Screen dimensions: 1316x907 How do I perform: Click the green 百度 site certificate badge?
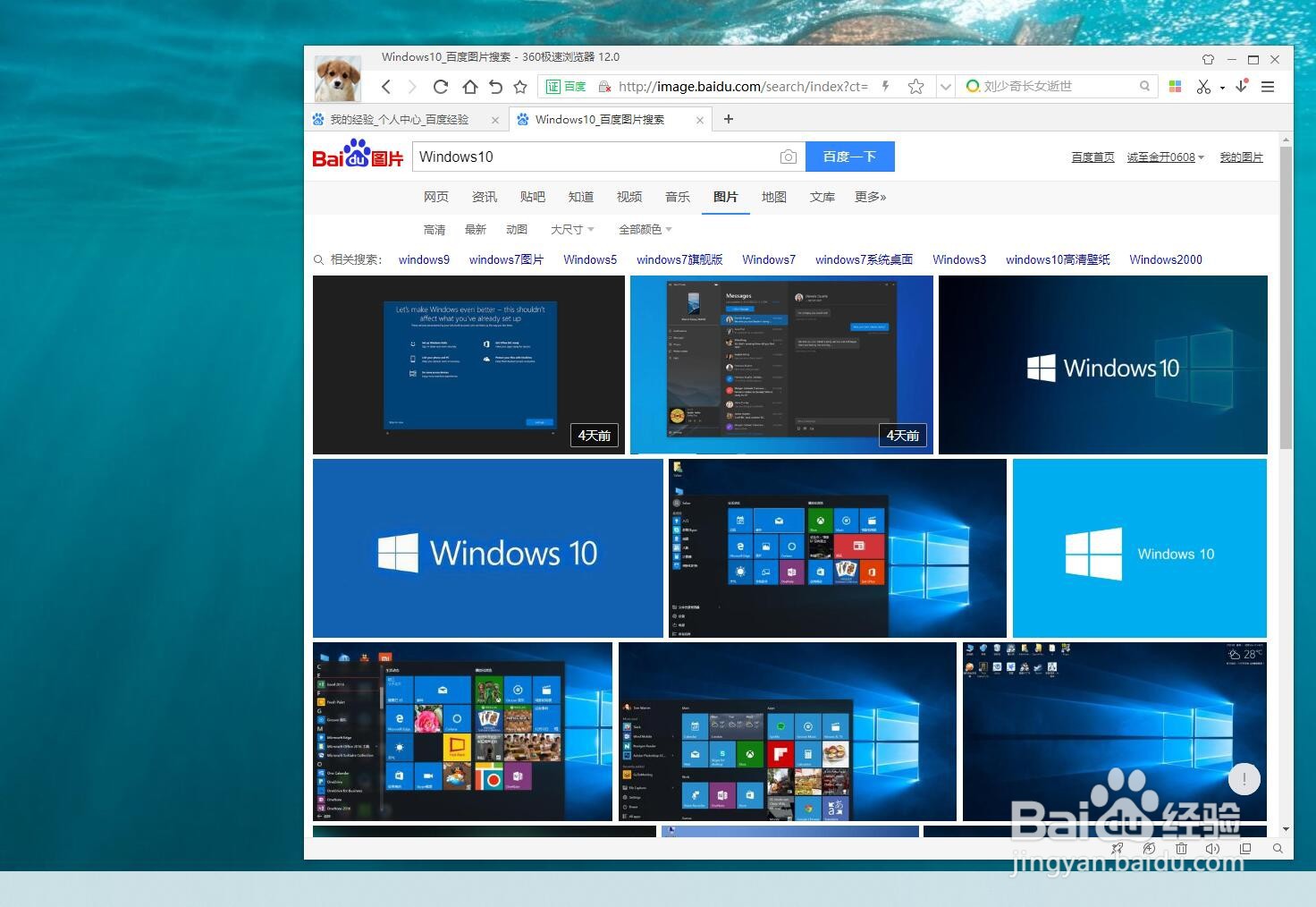(x=566, y=87)
